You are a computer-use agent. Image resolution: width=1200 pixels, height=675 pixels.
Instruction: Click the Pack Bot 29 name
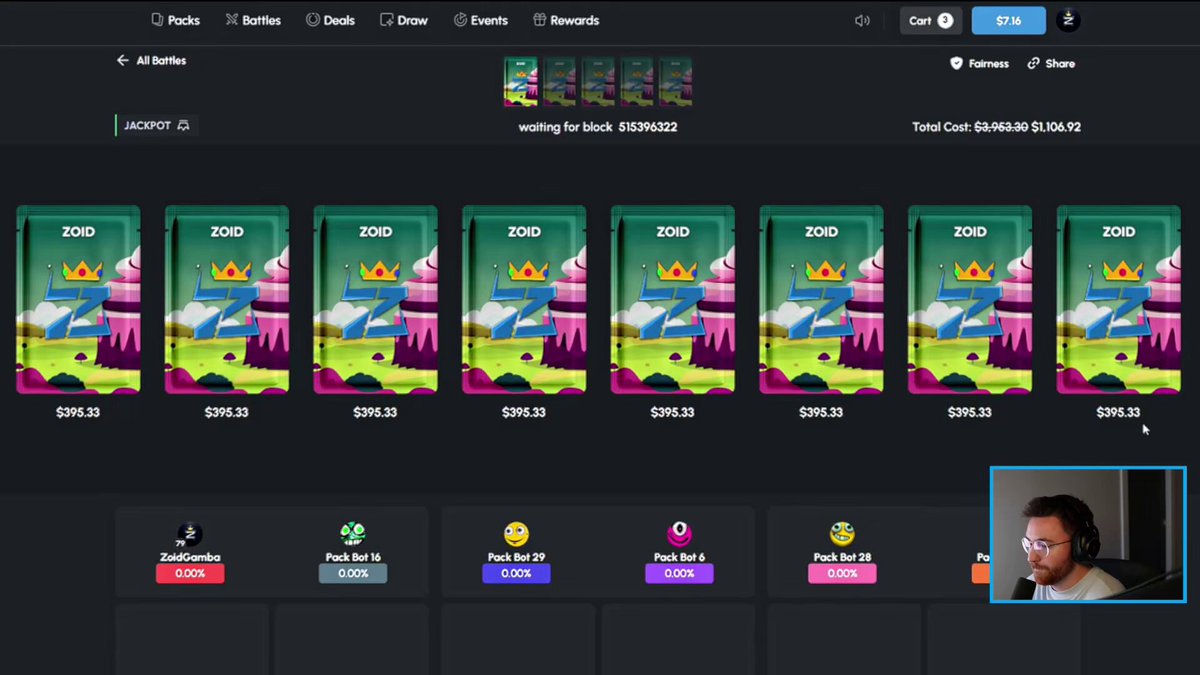[516, 557]
